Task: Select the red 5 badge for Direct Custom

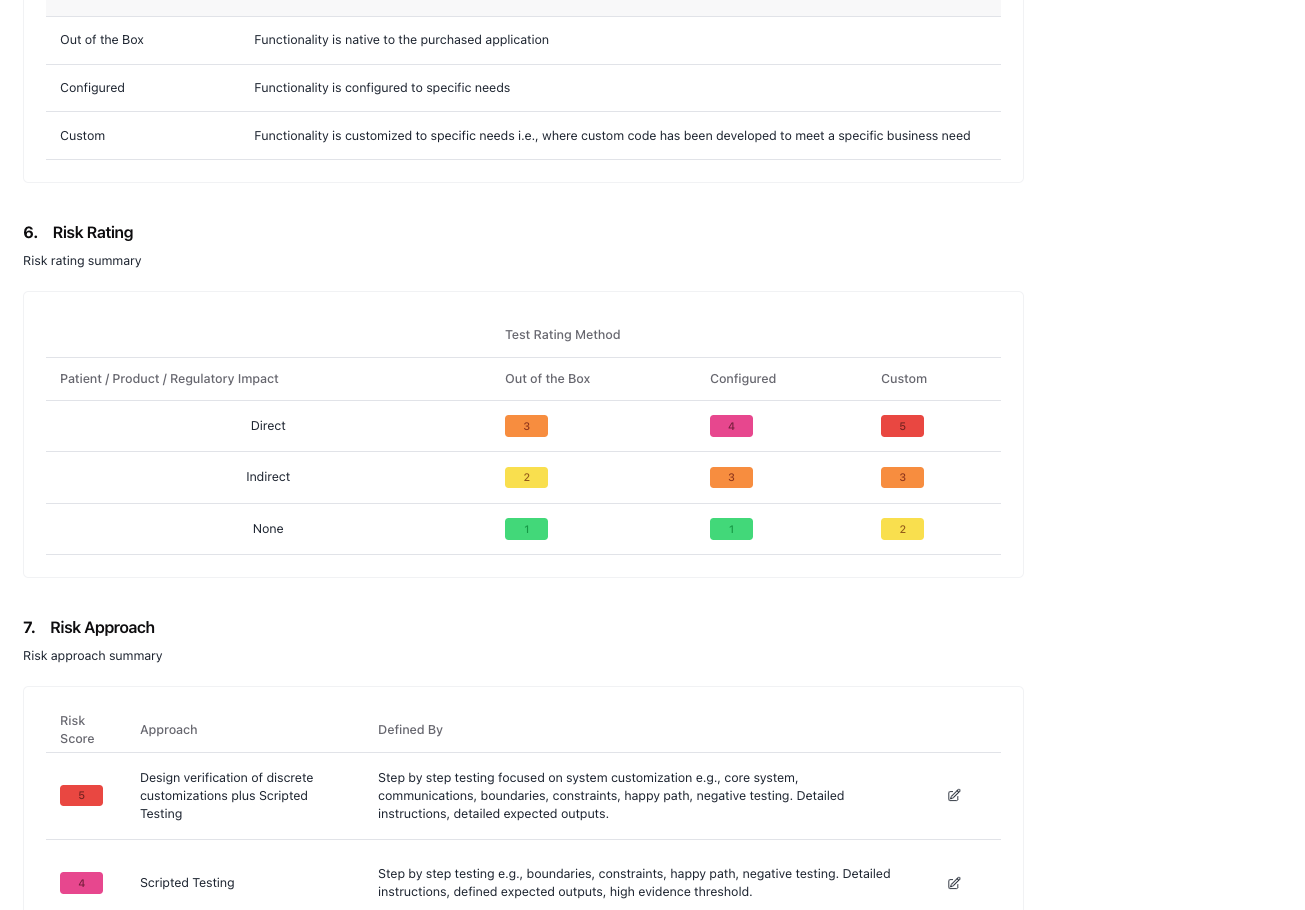Action: (x=902, y=426)
